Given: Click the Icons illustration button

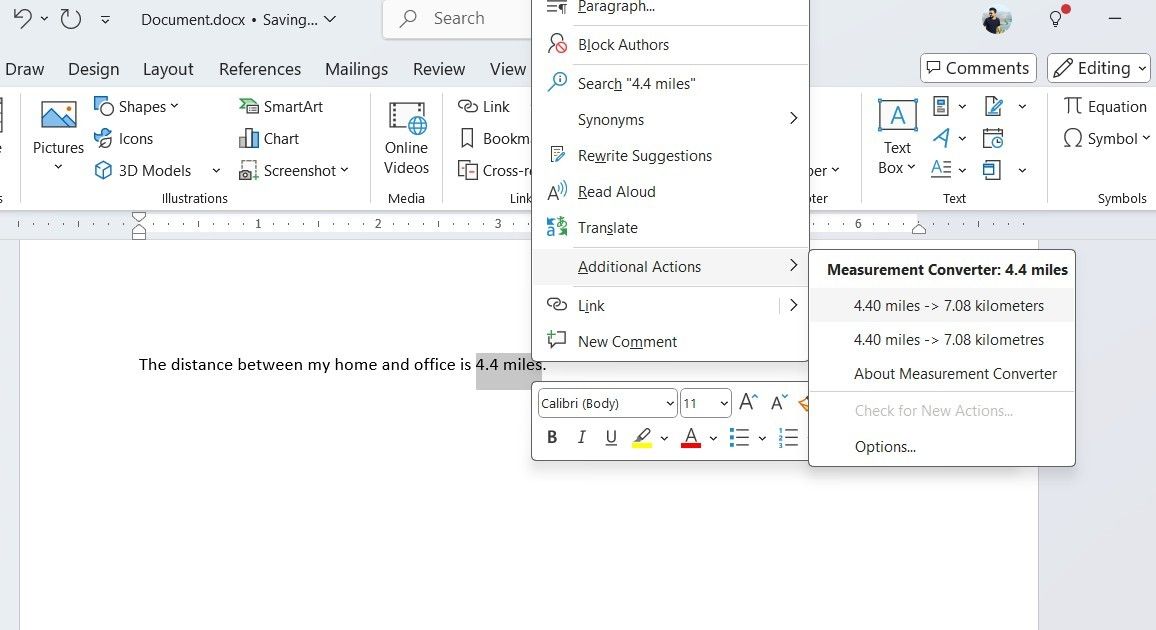Looking at the screenshot, I should point(124,139).
